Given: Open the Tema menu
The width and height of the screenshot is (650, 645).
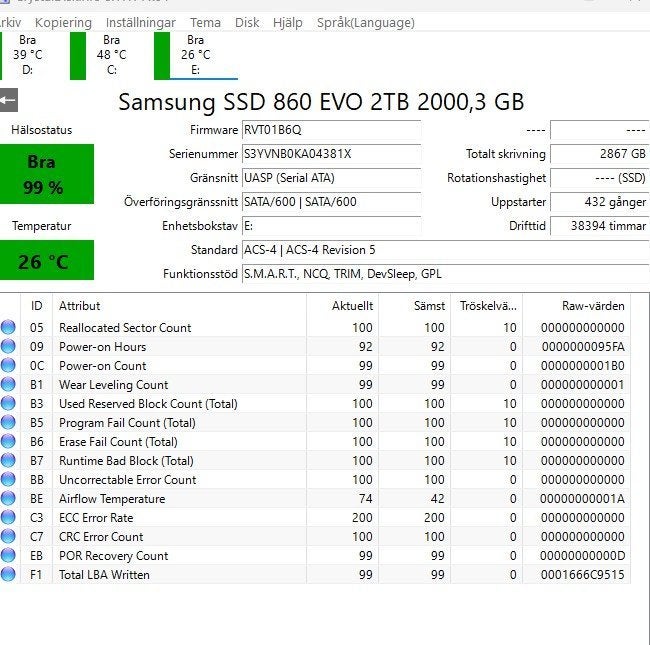Looking at the screenshot, I should [205, 23].
